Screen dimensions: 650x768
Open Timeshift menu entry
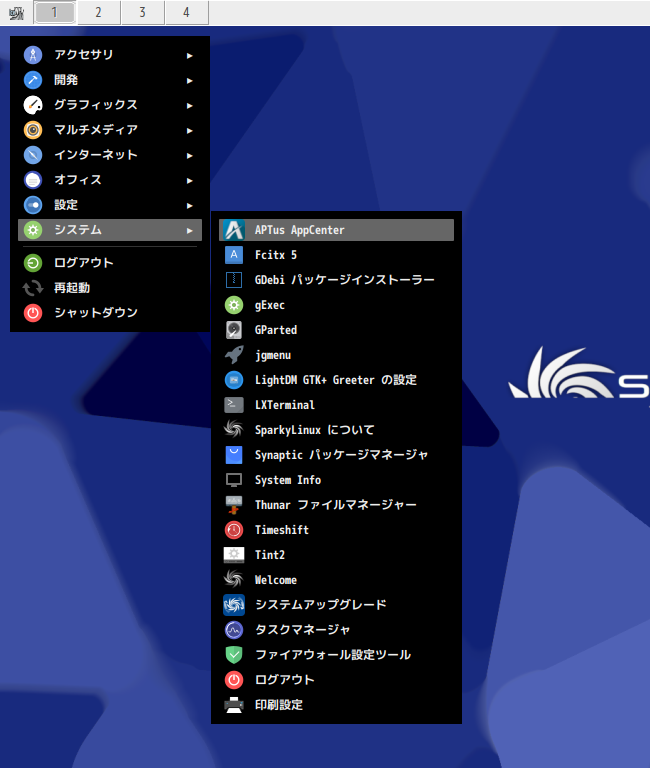pos(336,529)
